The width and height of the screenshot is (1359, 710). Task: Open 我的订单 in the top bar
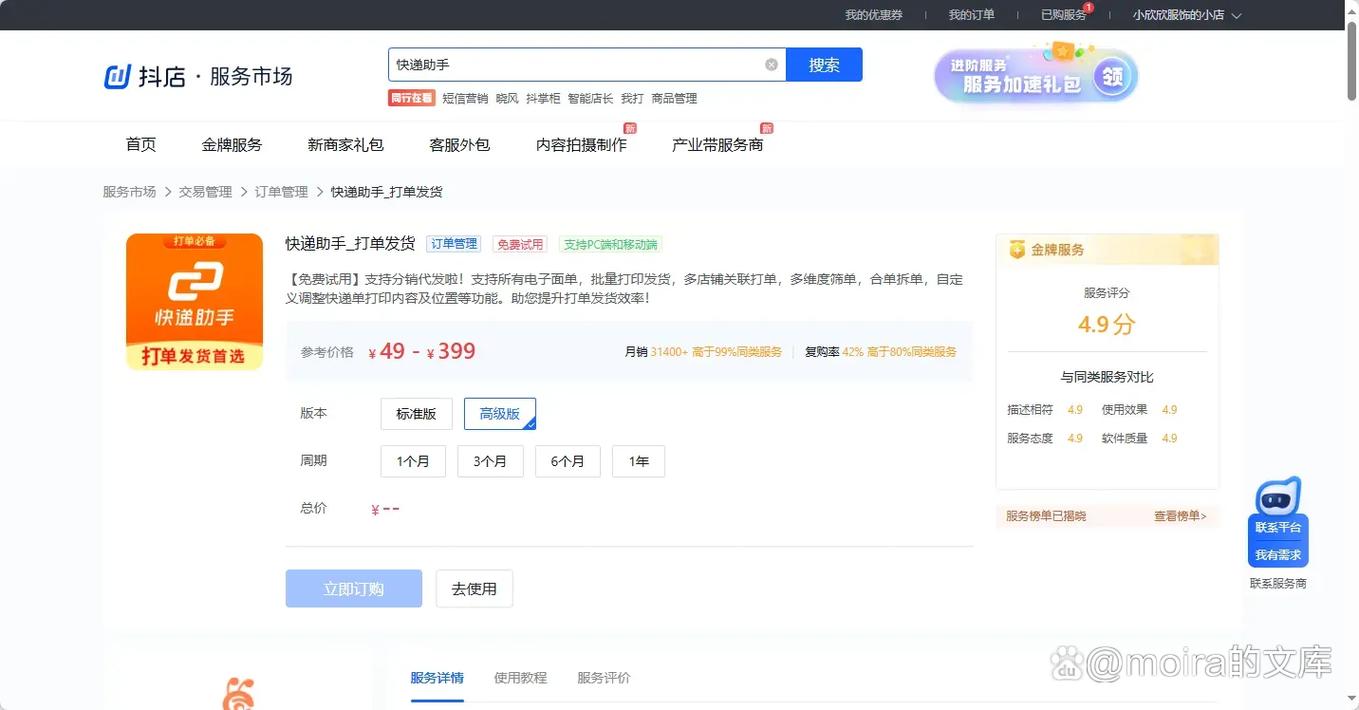coord(972,15)
